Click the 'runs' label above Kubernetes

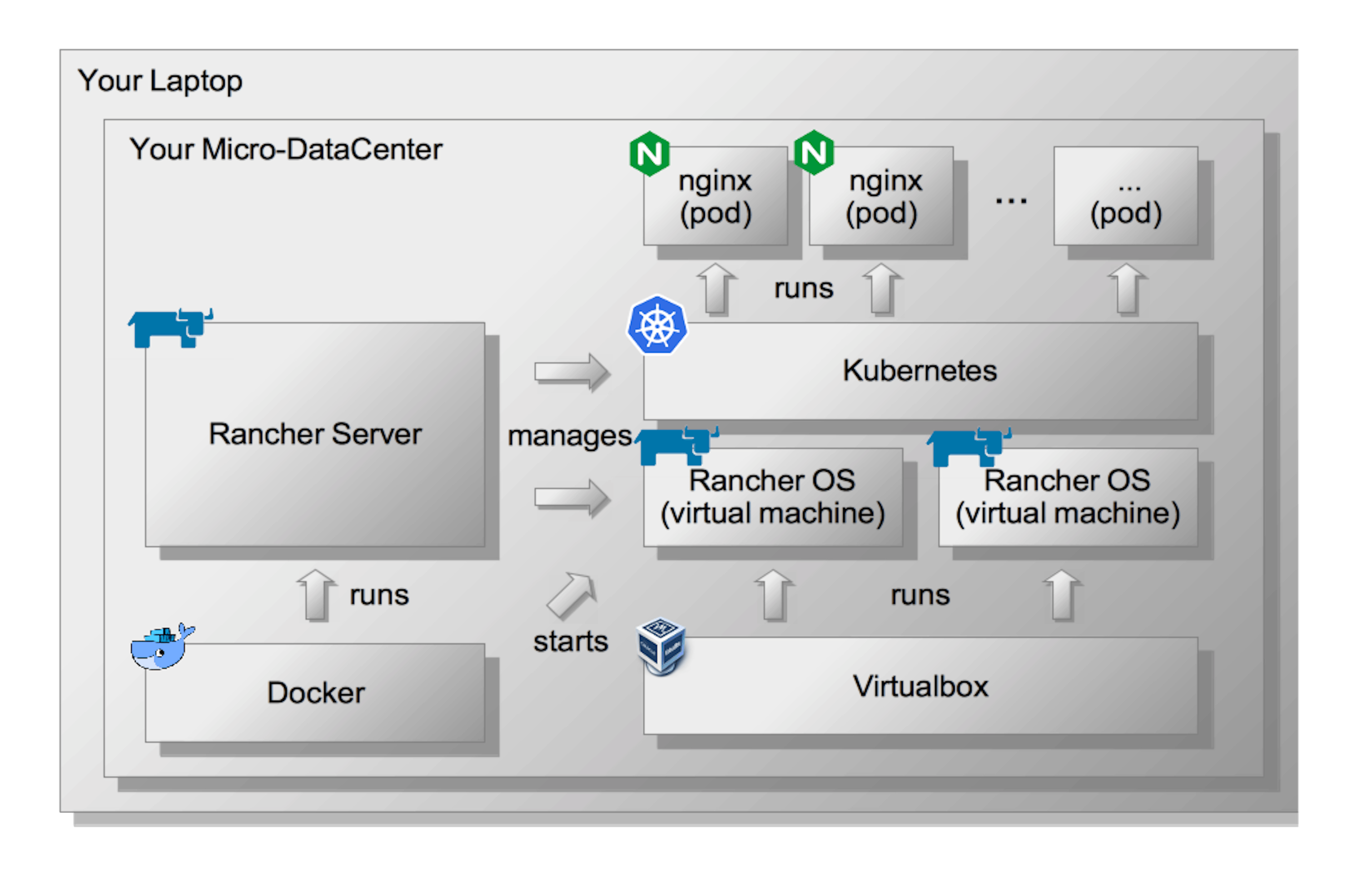804,289
